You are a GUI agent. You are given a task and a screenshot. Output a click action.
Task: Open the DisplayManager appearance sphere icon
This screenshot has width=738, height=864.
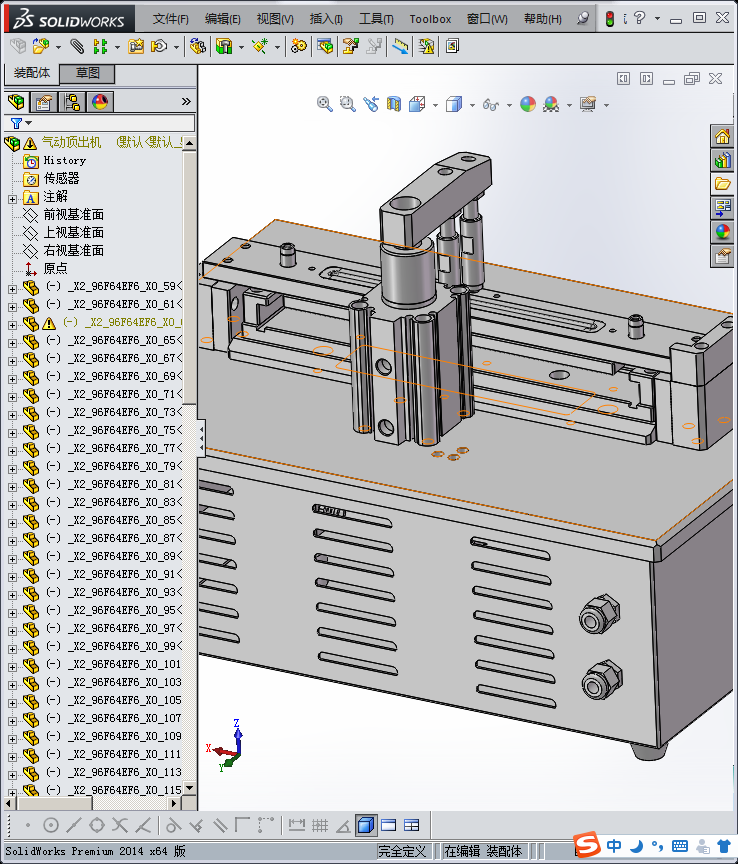pos(100,102)
